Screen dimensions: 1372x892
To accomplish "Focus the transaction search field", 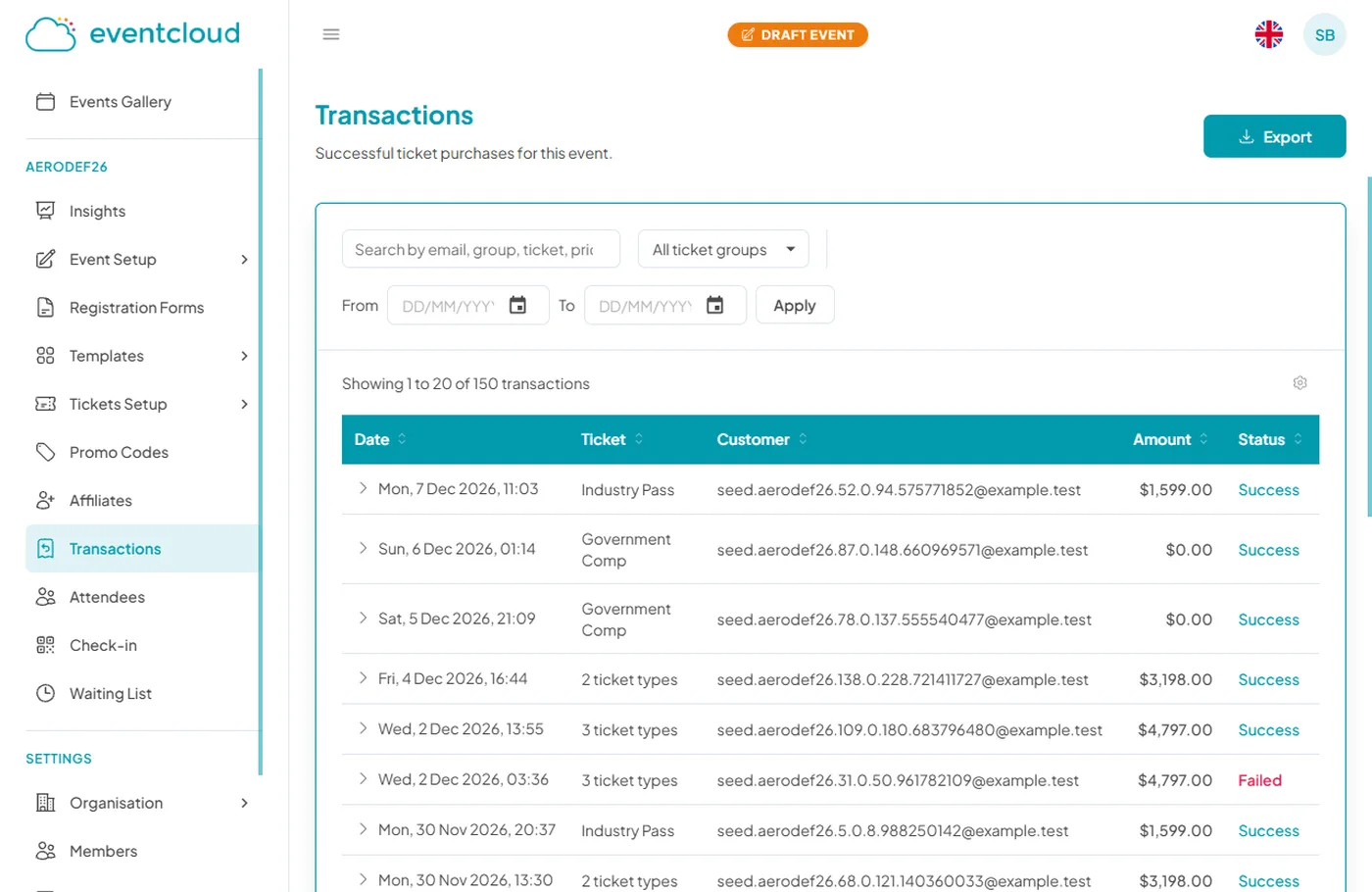I will coord(481,249).
